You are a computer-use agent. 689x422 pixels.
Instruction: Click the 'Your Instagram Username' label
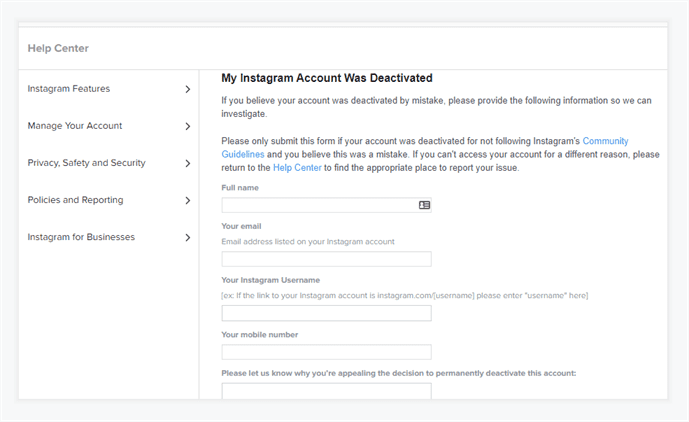tap(271, 280)
